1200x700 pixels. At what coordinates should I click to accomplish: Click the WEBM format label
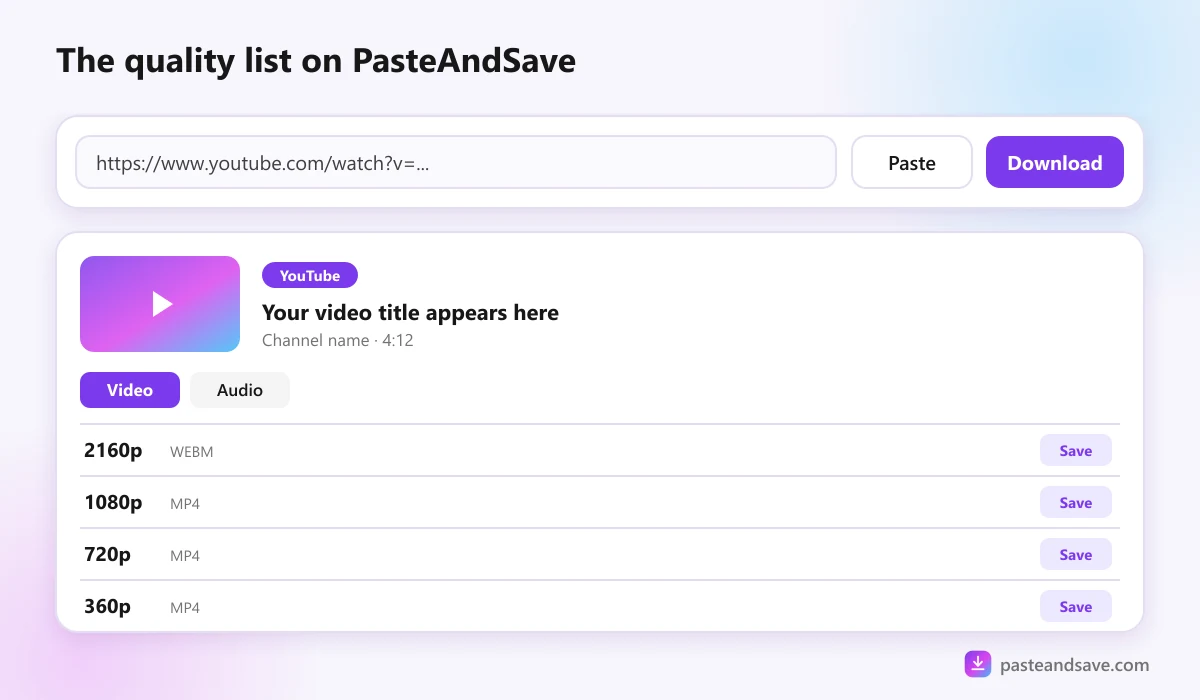pyautogui.click(x=192, y=452)
